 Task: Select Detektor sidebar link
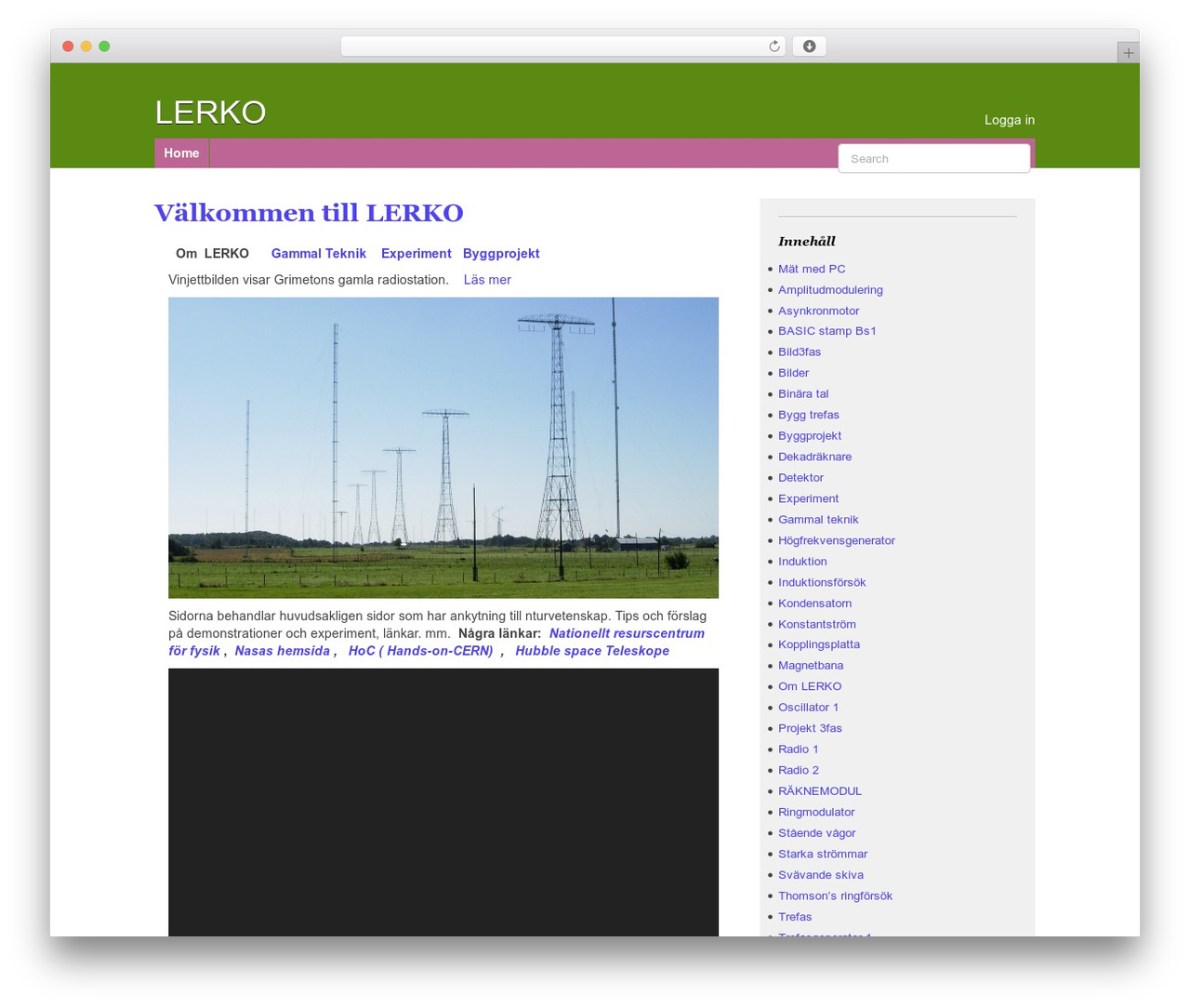(x=800, y=478)
